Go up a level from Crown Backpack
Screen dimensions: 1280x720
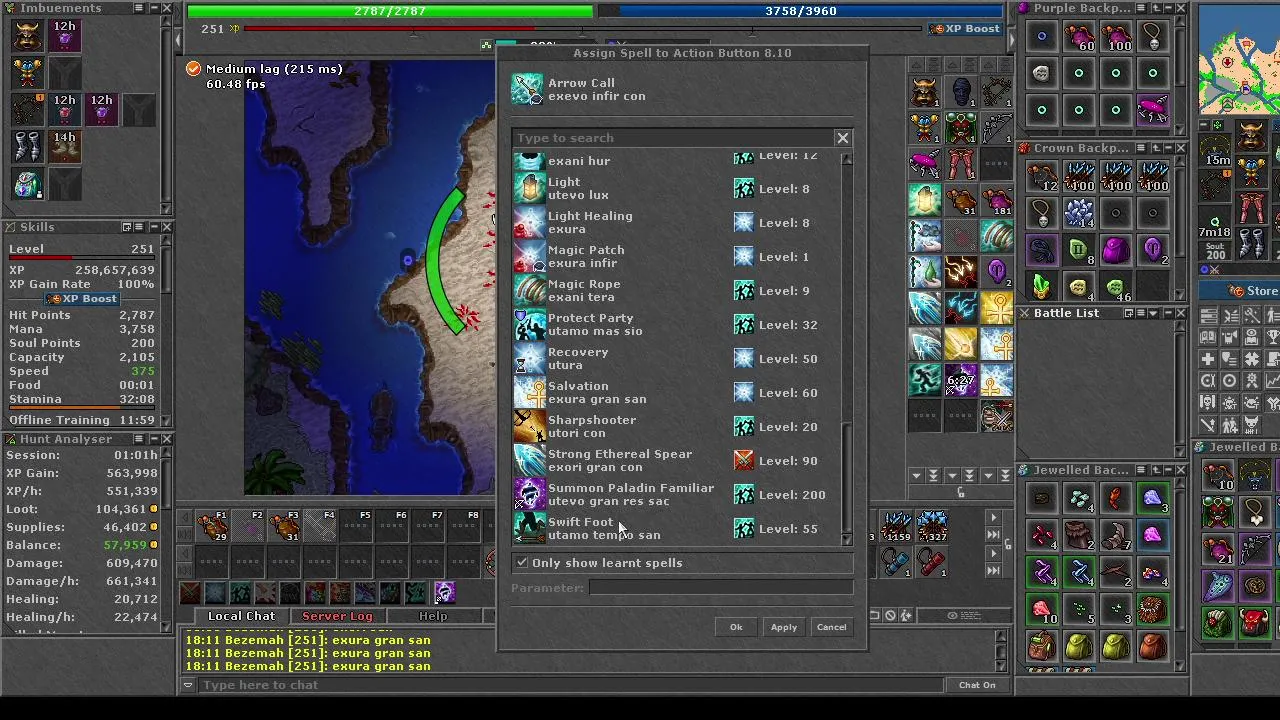pos(1154,148)
